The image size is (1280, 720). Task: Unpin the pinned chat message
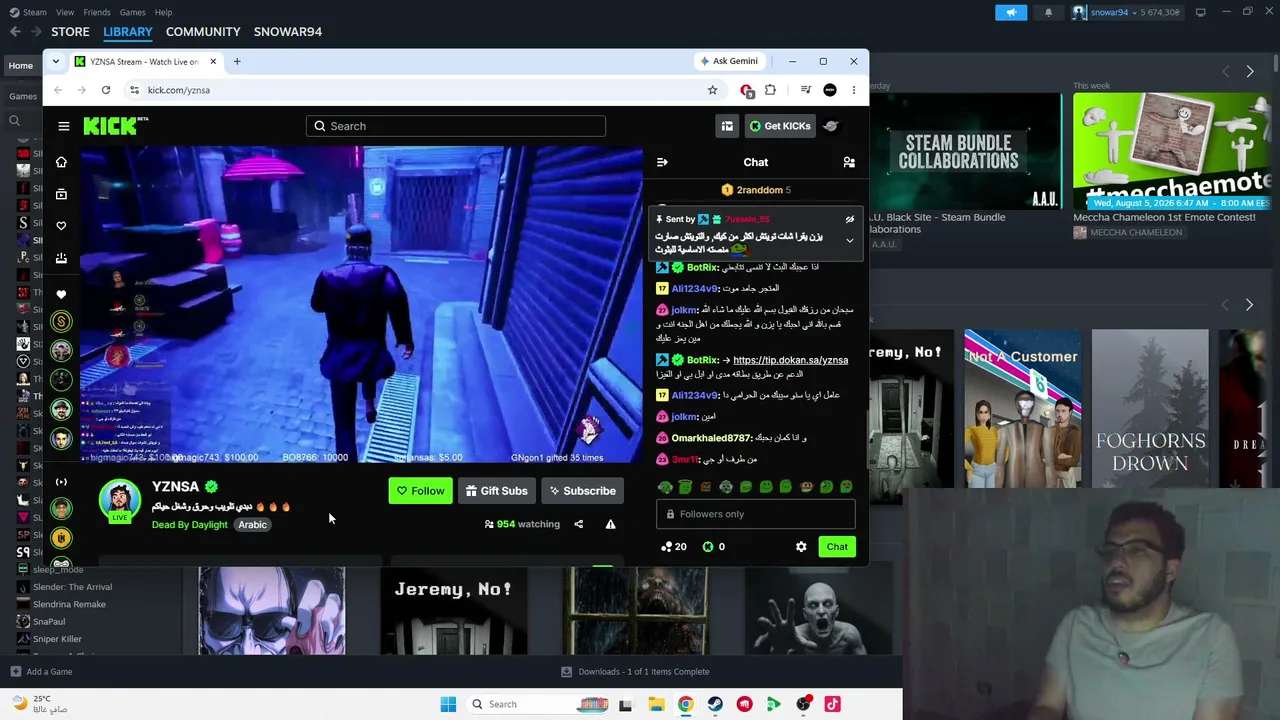850,219
